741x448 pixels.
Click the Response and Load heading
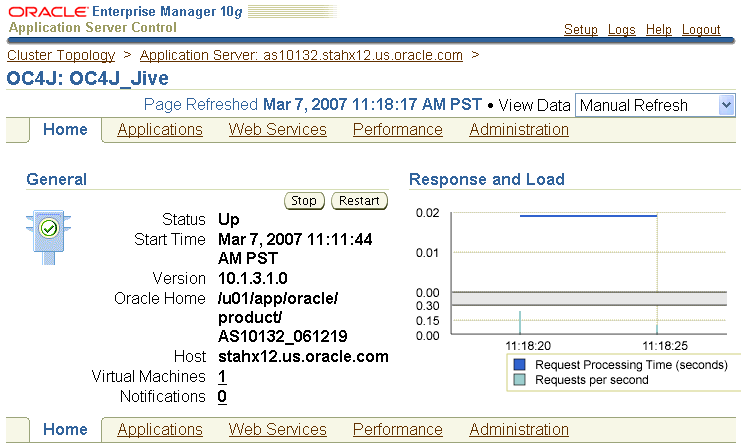487,180
